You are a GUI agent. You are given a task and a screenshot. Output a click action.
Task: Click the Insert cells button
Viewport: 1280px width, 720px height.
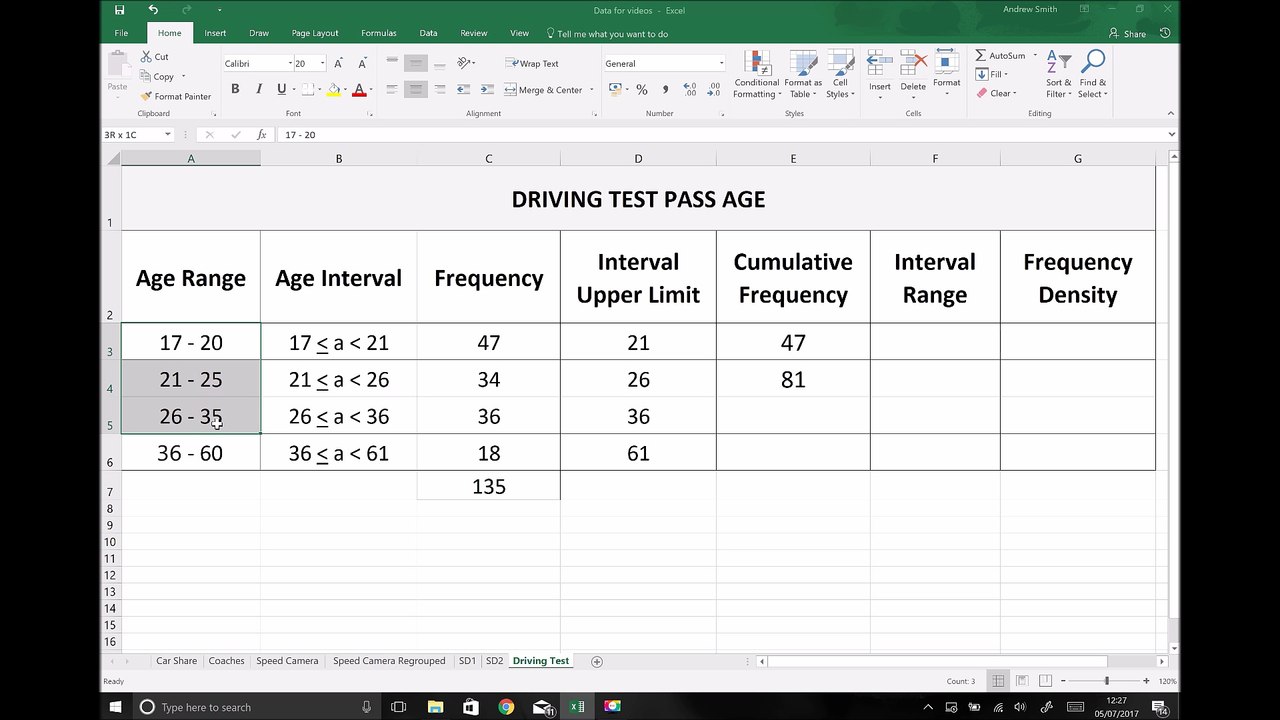click(x=880, y=74)
